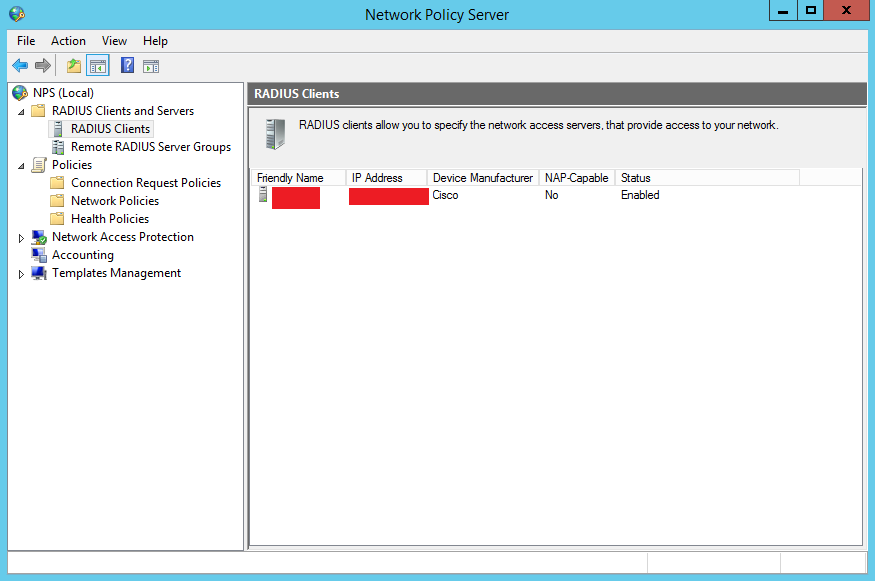
Task: Expand the Network Access Protection node
Action: pyautogui.click(x=21, y=238)
